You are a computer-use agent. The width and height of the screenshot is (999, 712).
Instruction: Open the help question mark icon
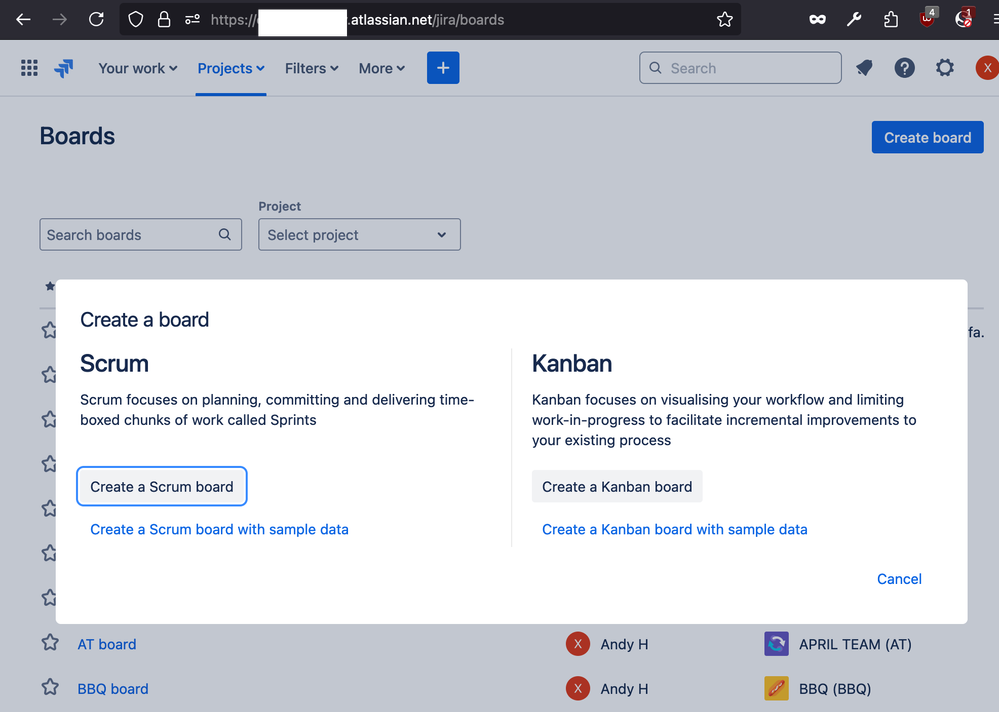click(904, 68)
